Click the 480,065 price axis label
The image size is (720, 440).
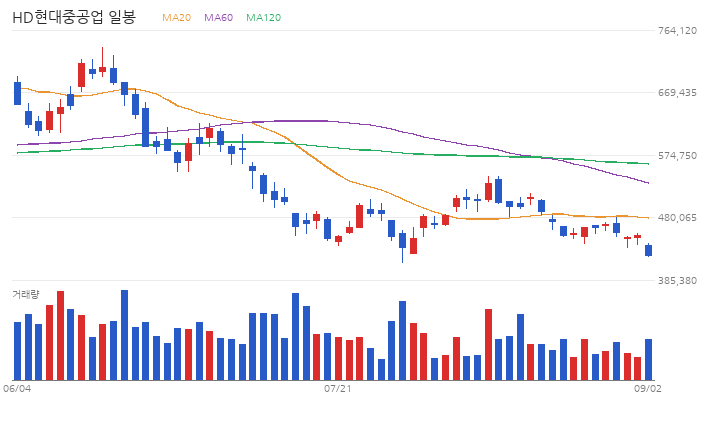(x=677, y=218)
